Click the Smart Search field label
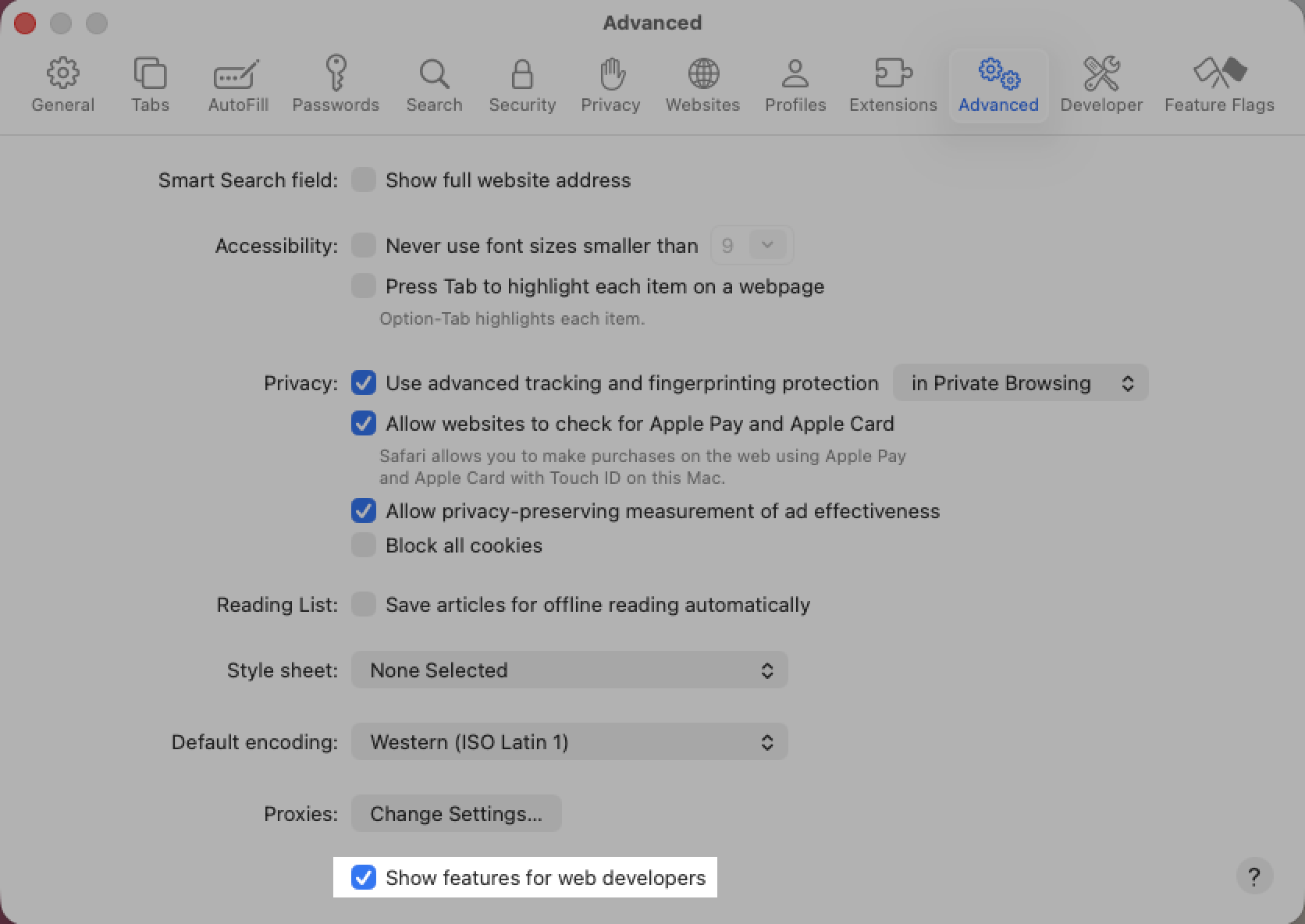Image resolution: width=1305 pixels, height=924 pixels. click(x=248, y=180)
